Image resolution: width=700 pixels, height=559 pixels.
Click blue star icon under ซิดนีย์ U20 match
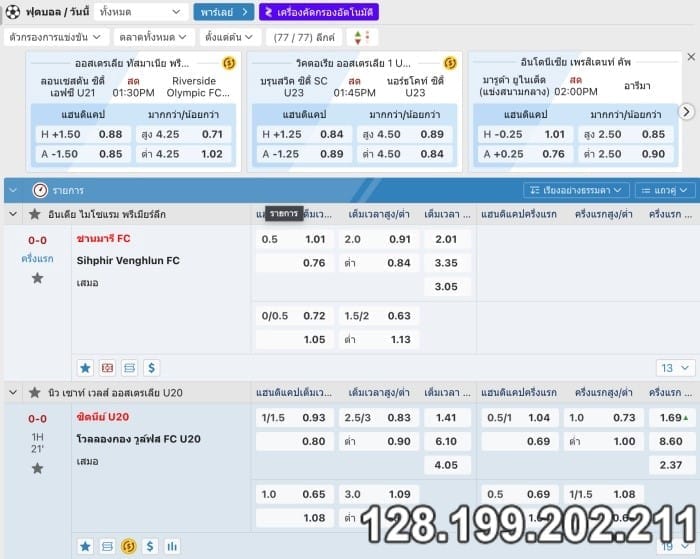click(85, 546)
